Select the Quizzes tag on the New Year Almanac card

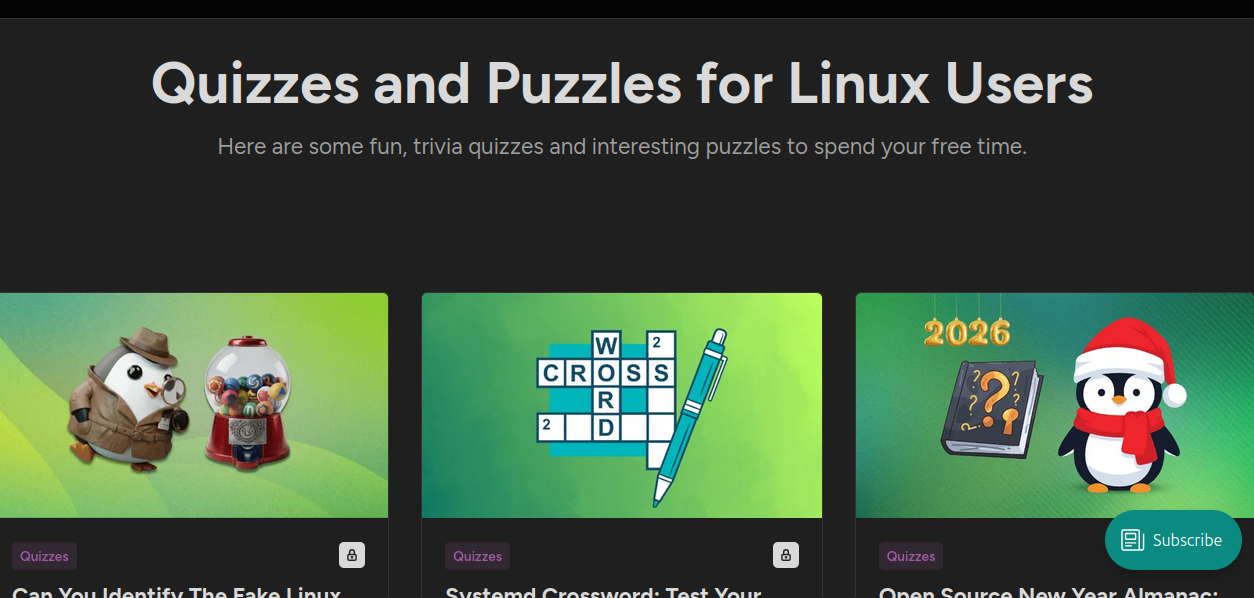click(x=910, y=556)
